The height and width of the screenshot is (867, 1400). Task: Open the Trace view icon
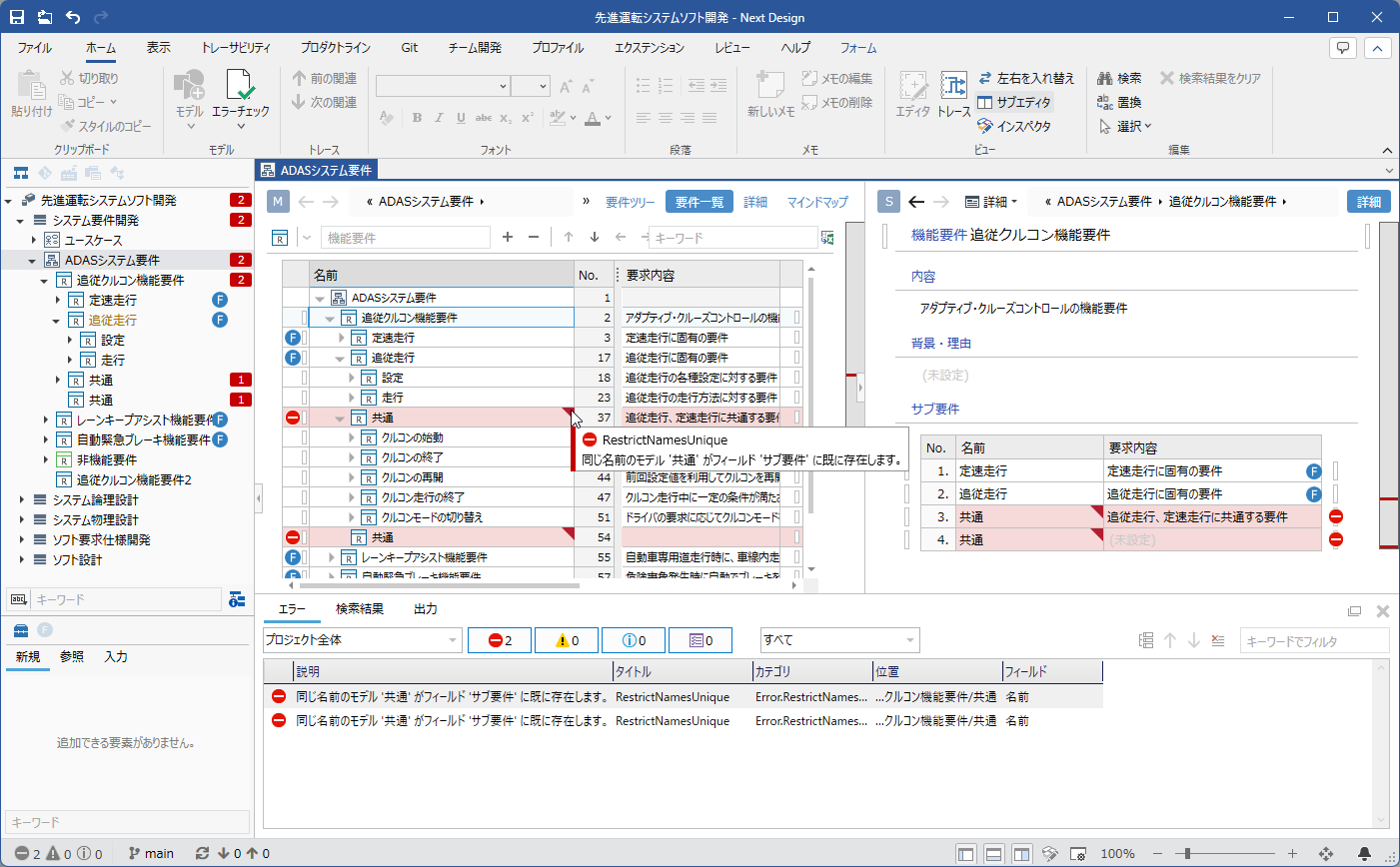point(953,90)
